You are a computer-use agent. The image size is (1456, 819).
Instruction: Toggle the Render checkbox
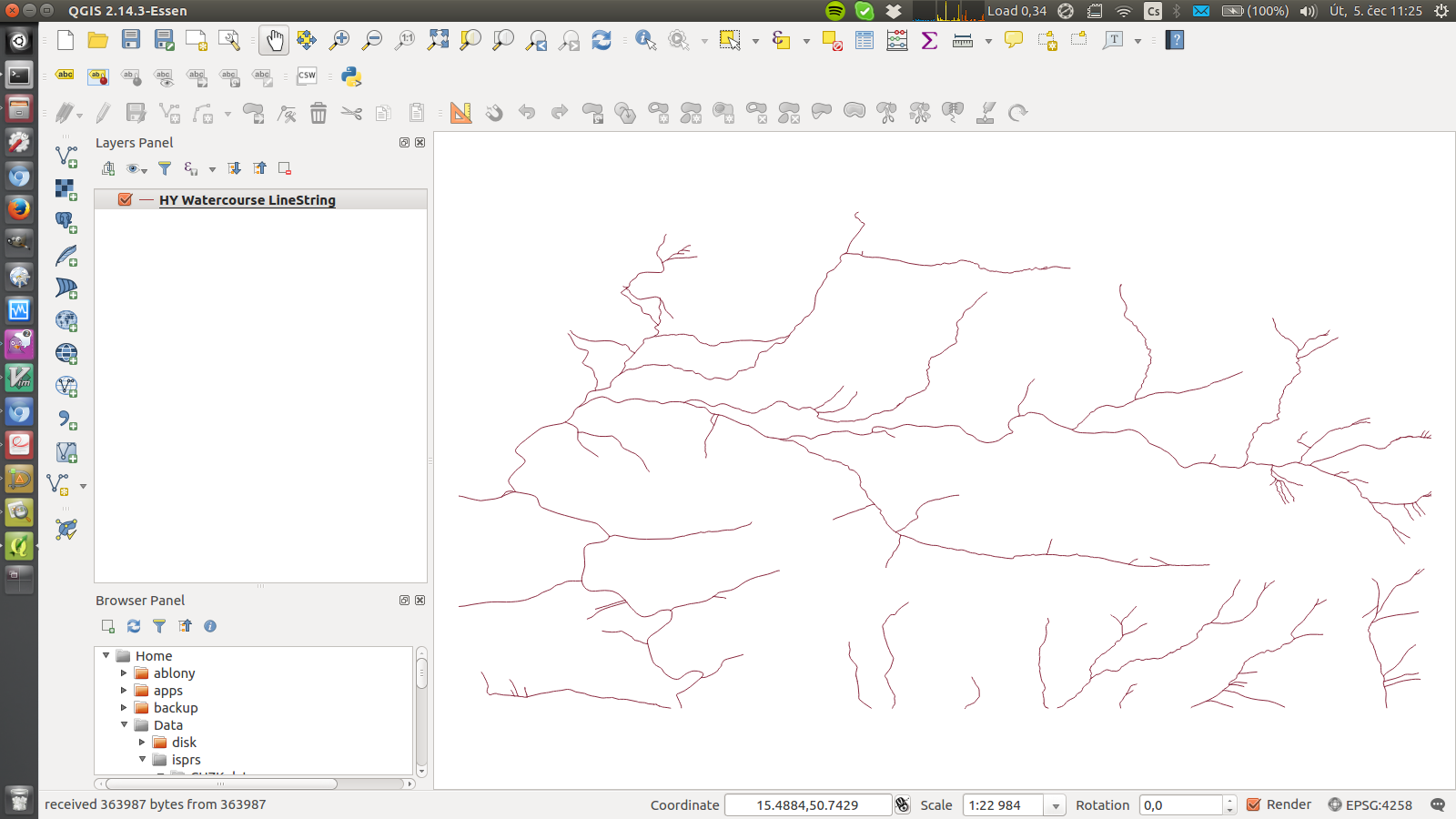point(1254,804)
